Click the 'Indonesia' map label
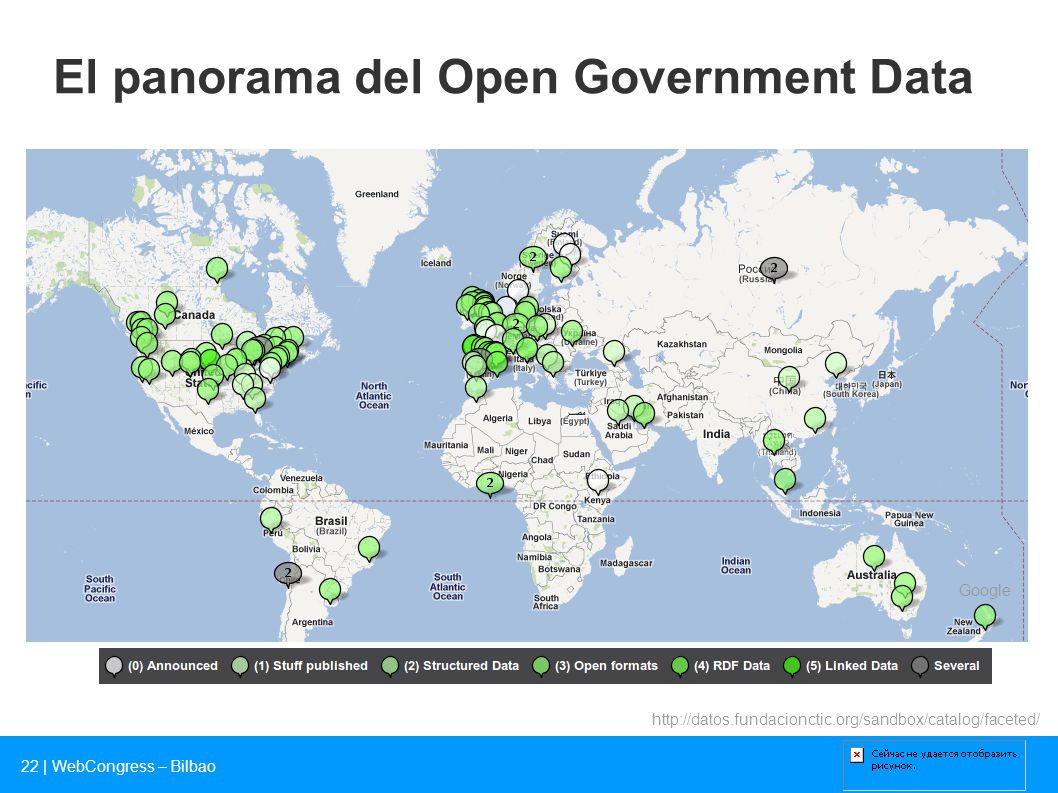1058x793 pixels. (820, 513)
